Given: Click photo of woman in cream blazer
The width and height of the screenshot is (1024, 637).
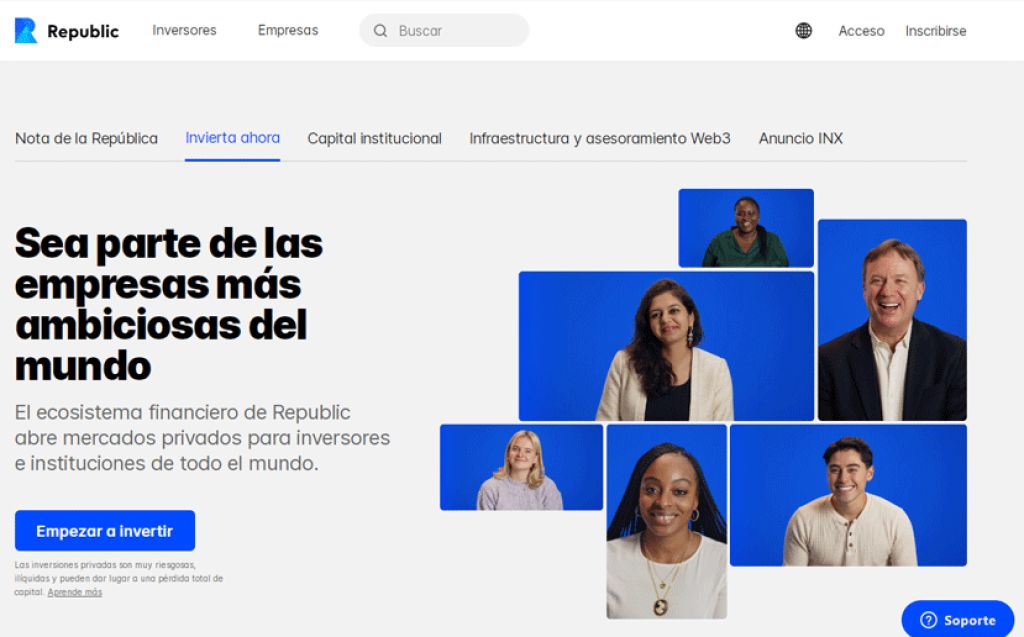Looking at the screenshot, I should [x=666, y=346].
